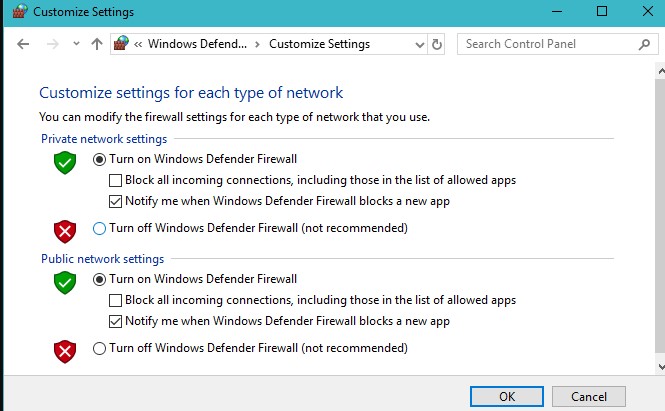Click the Customize Settings breadcrumb
This screenshot has height=411, width=665.
[319, 44]
